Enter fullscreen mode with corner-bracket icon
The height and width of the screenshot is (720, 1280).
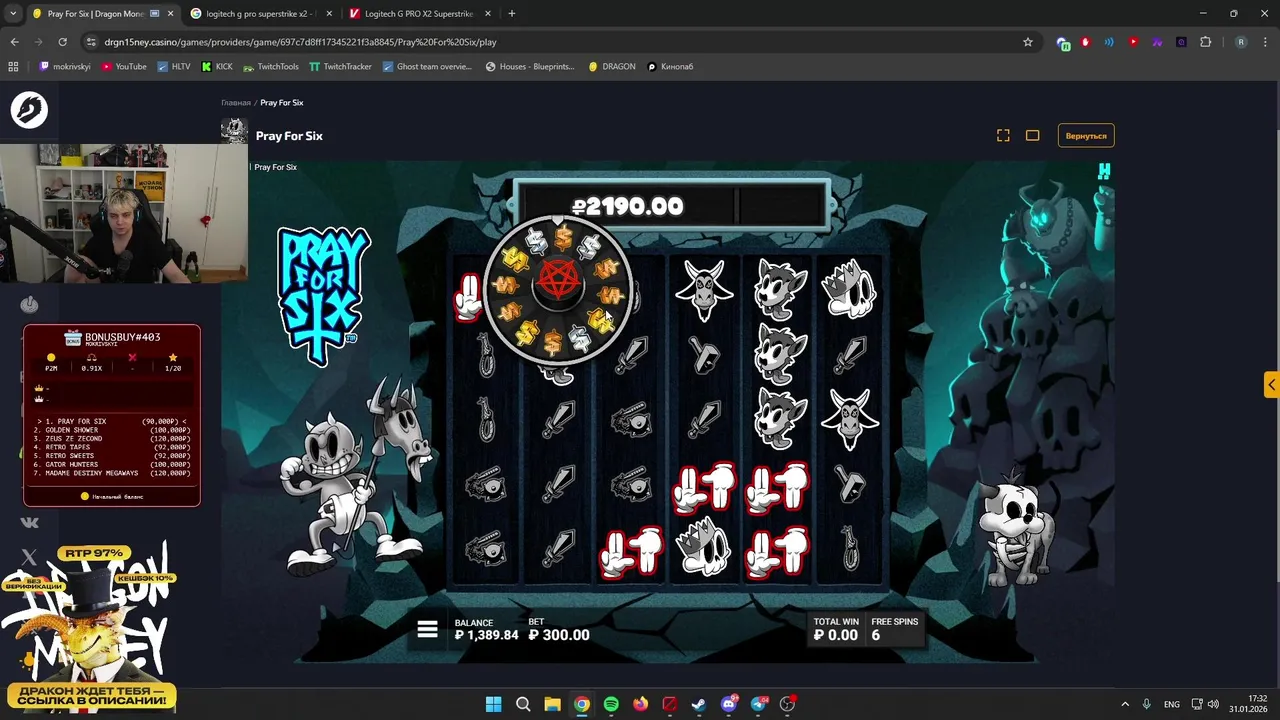1003,136
